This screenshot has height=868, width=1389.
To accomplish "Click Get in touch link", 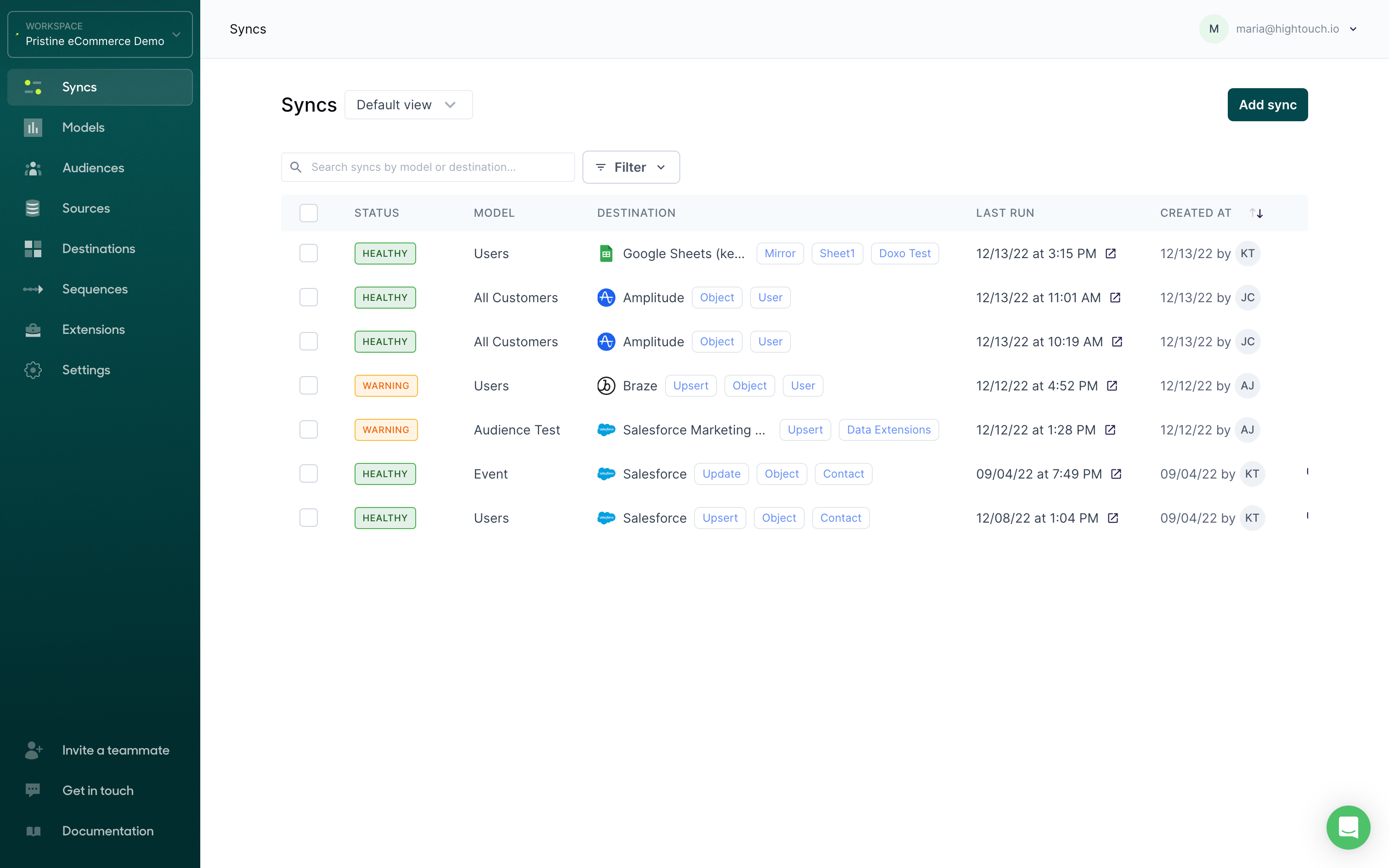I will pyautogui.click(x=98, y=790).
